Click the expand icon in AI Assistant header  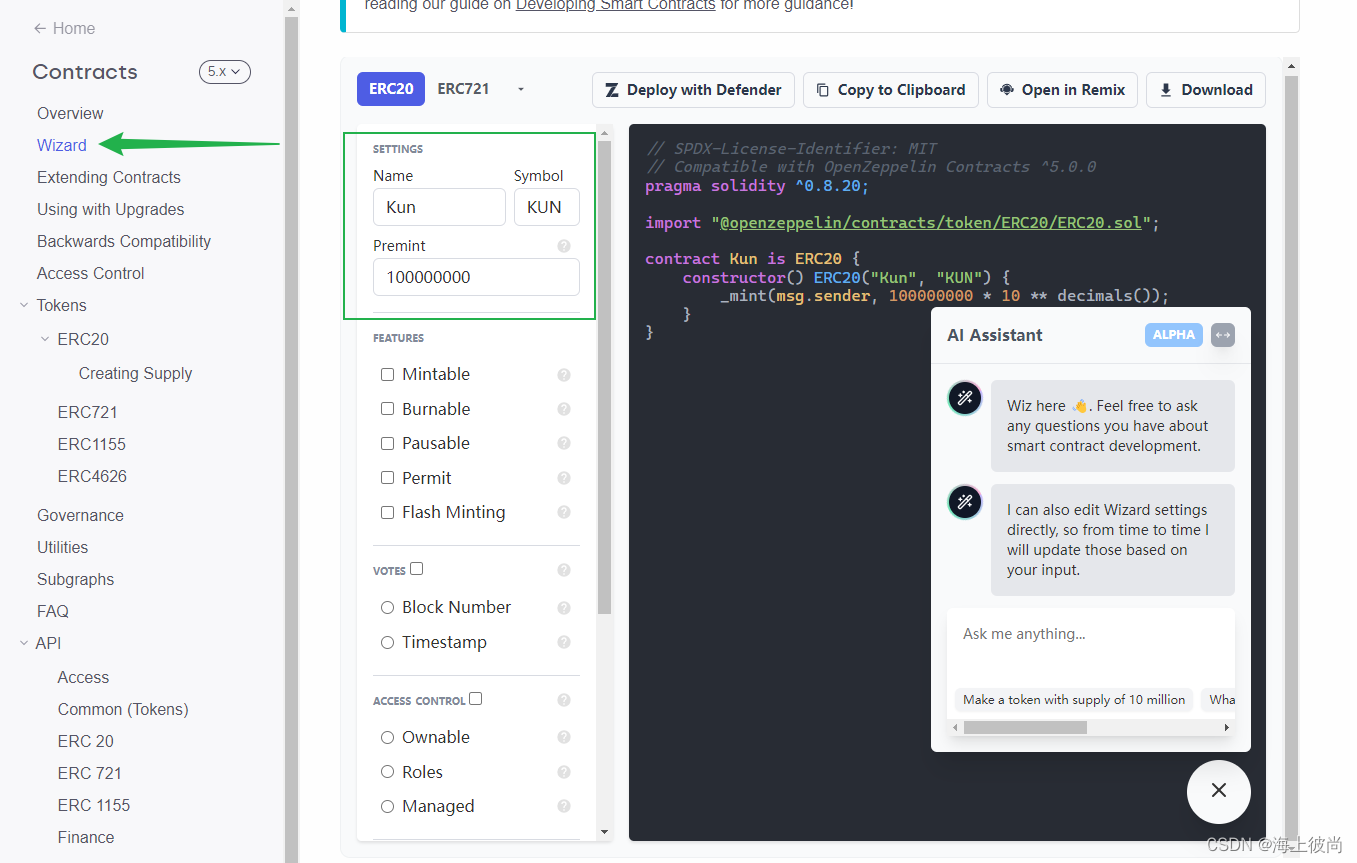point(1222,335)
